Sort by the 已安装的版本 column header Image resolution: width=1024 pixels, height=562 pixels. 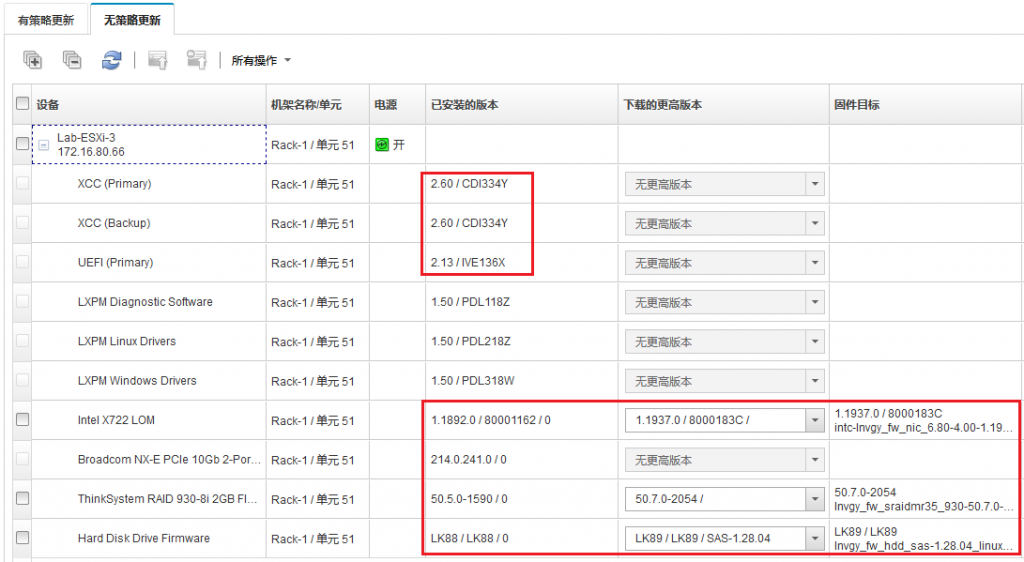click(464, 104)
